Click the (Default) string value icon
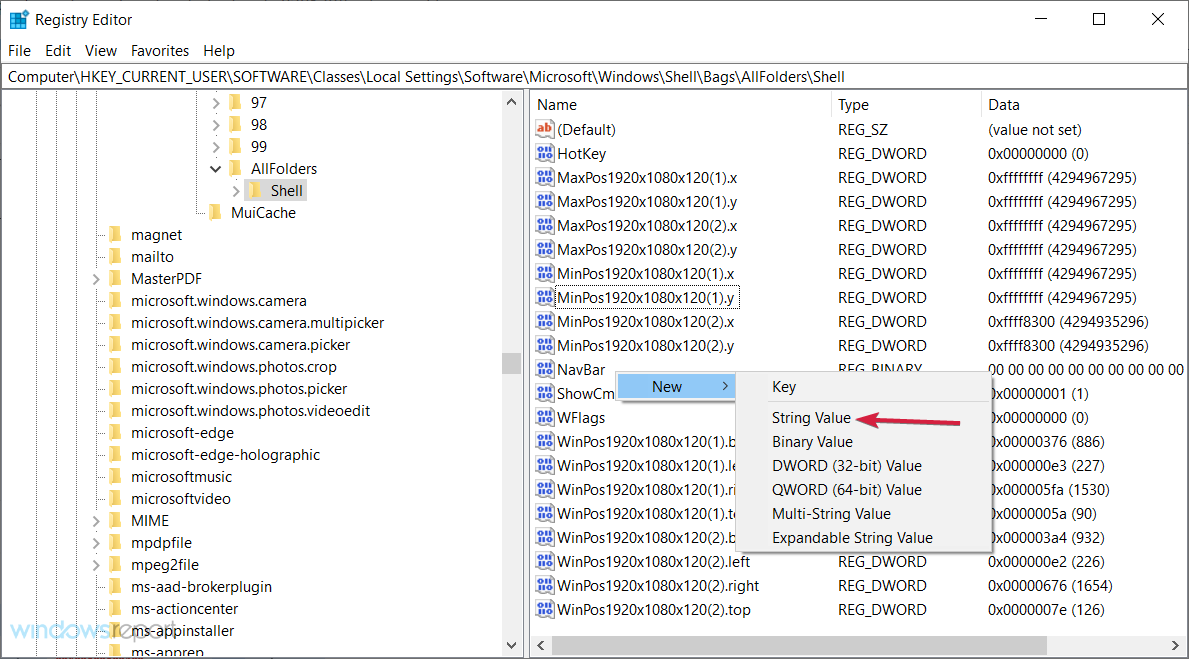Screen dimensions: 1189x659 [544, 129]
